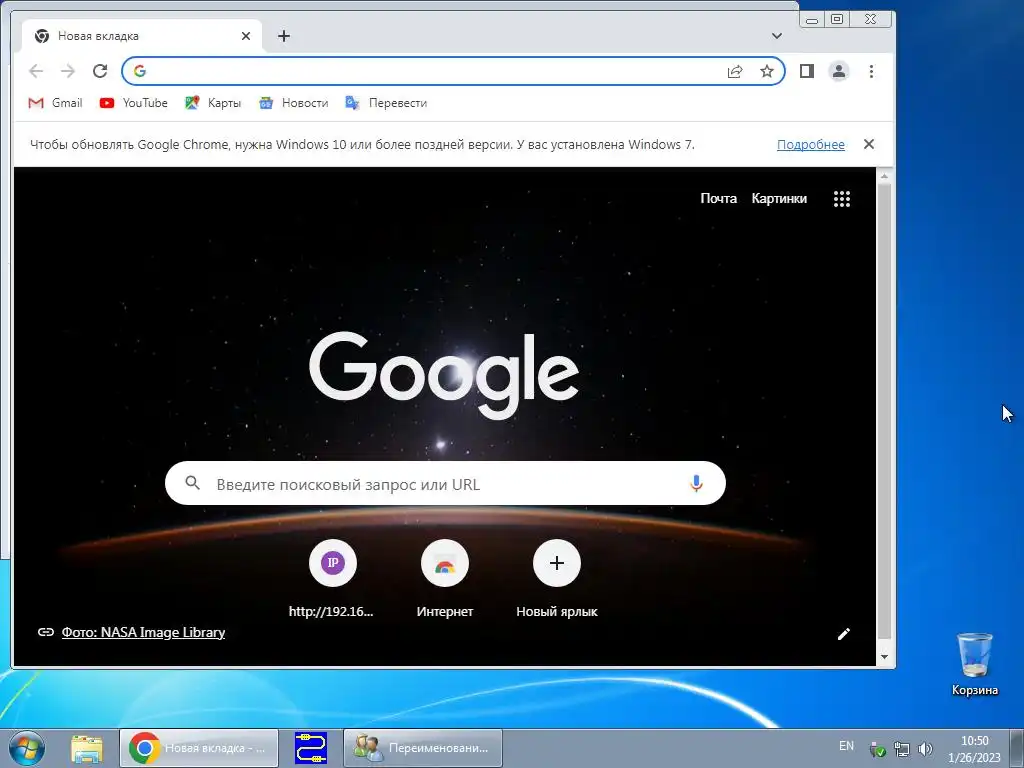Viewport: 1024px width, 768px height.
Task: Open the Интернет shortcut tile
Action: pos(445,579)
